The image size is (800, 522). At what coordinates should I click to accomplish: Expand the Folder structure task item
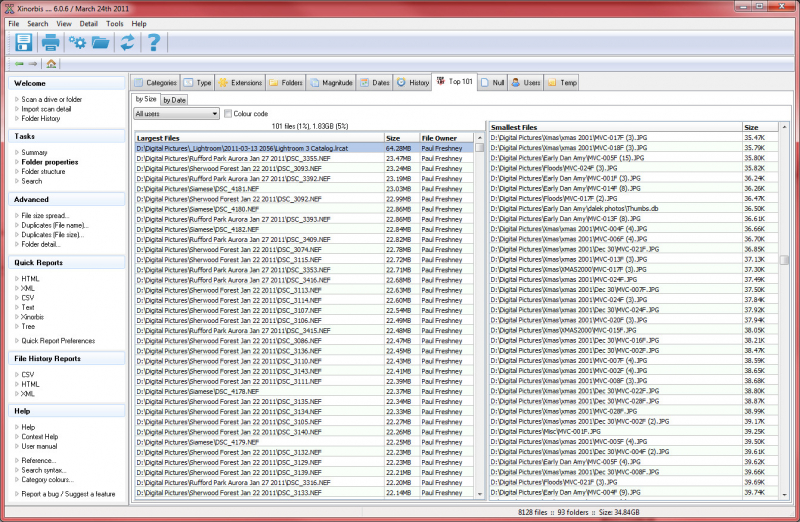coord(43,171)
